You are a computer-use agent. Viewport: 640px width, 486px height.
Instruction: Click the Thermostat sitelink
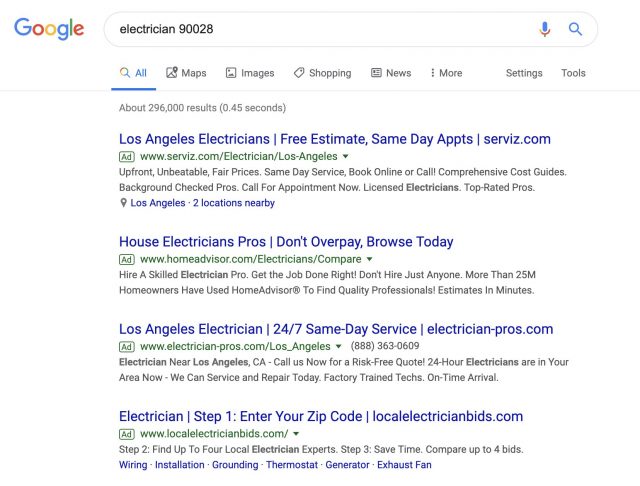click(x=292, y=465)
